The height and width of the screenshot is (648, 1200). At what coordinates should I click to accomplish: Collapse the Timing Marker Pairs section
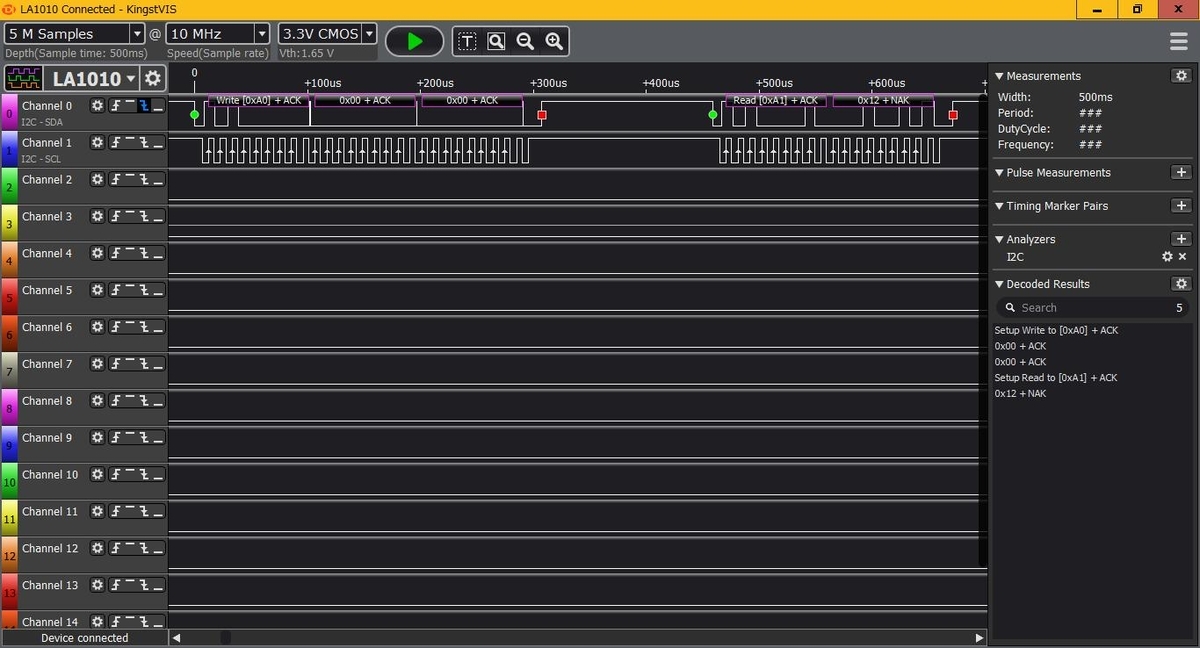[x=999, y=206]
